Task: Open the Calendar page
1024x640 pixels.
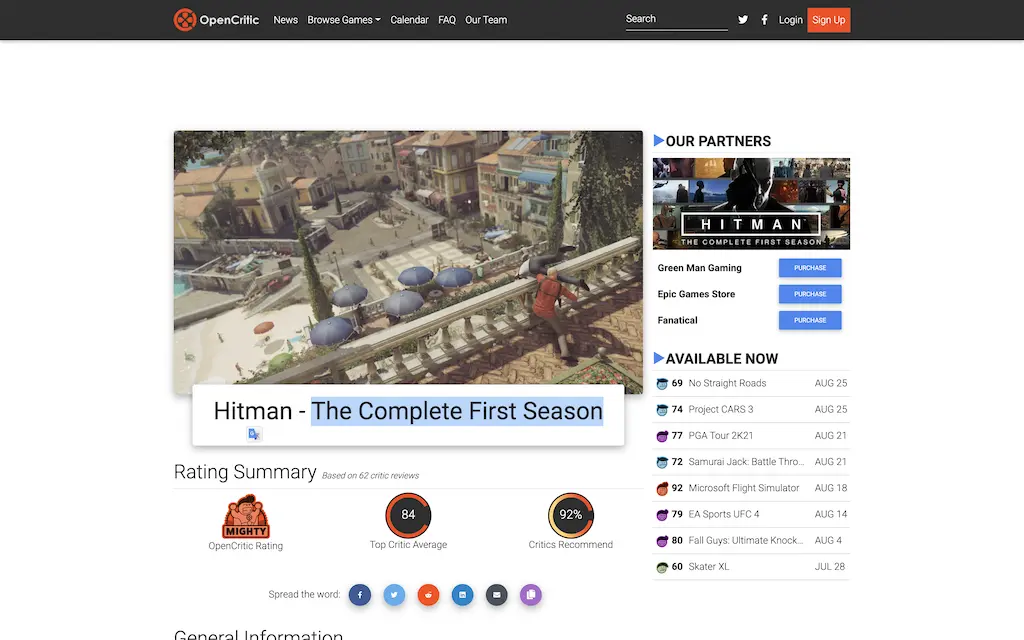Action: coord(409,20)
